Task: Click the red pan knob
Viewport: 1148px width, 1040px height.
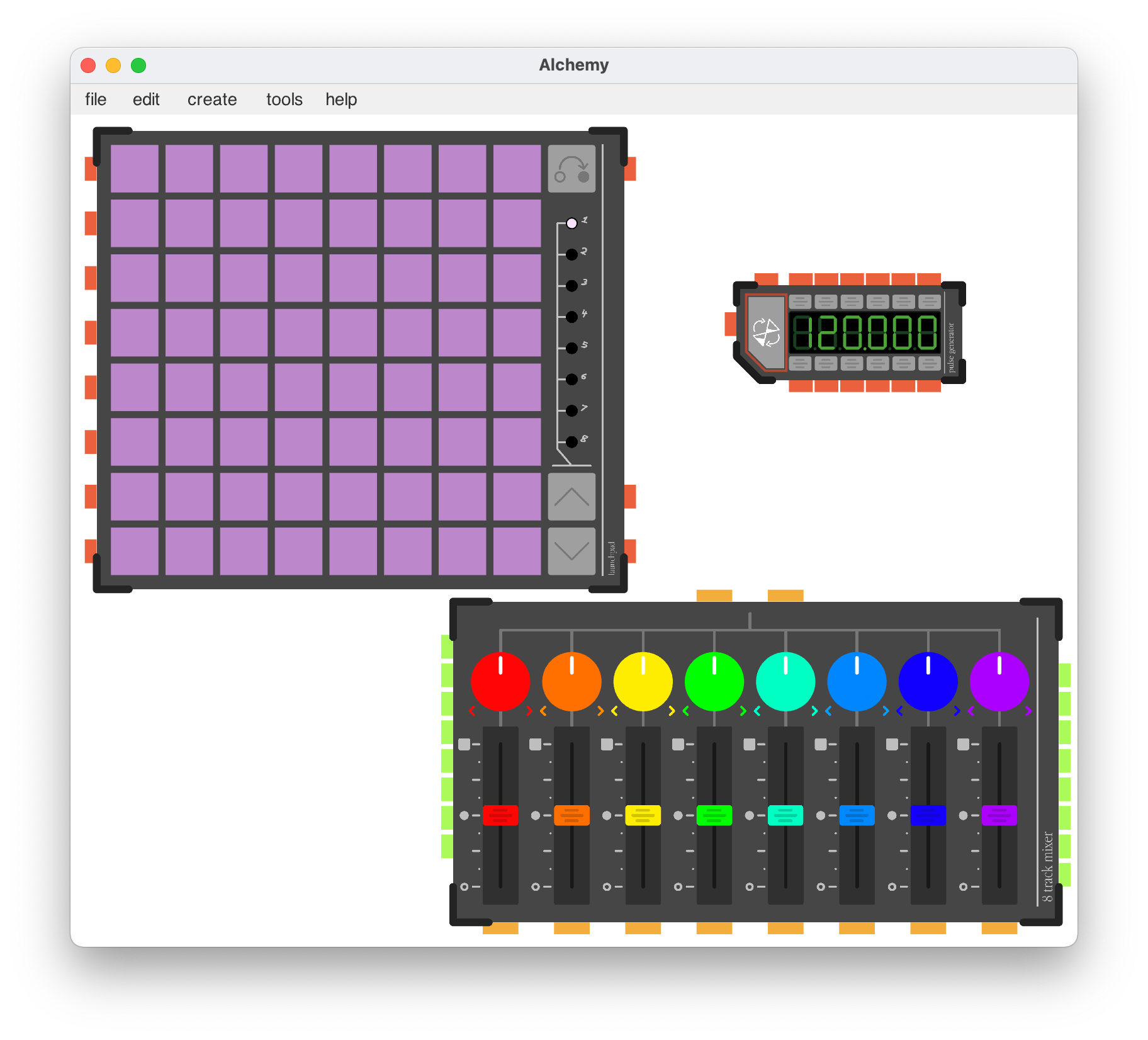Action: click(x=500, y=682)
